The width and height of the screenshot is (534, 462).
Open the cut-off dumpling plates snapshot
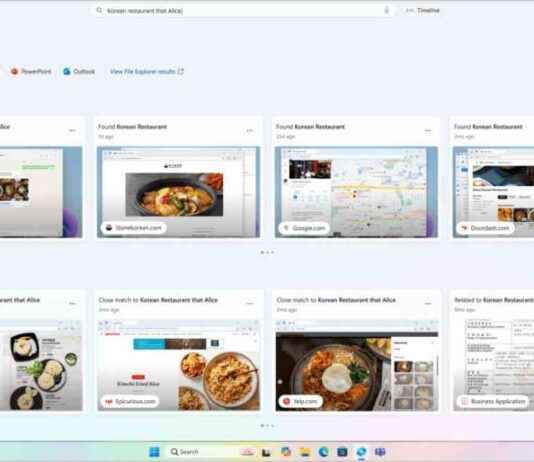41,365
